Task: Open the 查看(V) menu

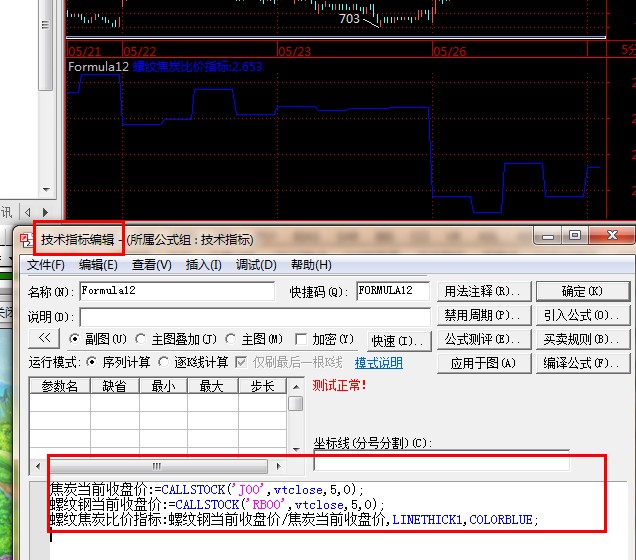Action: pyautogui.click(x=152, y=265)
